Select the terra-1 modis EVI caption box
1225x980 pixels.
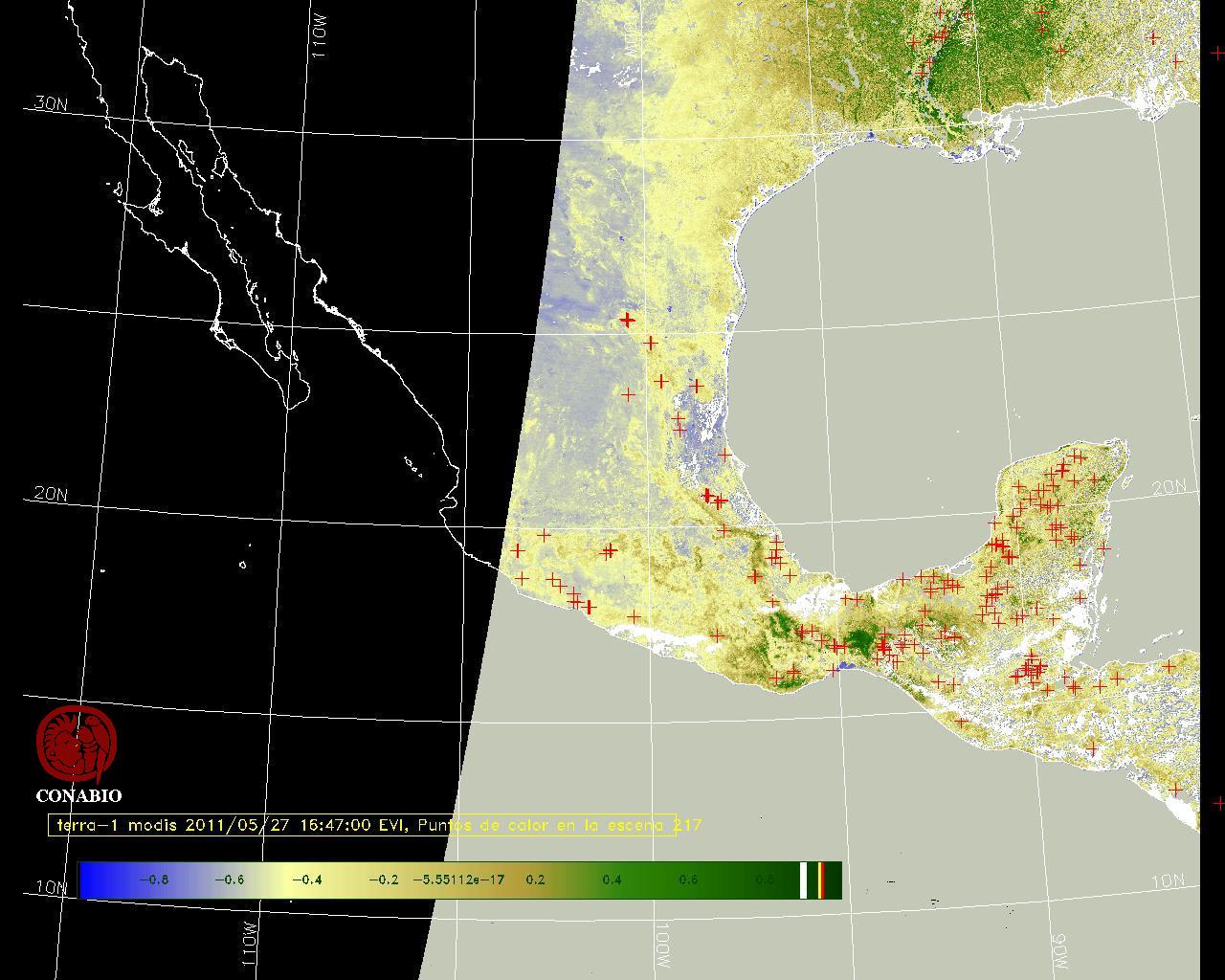coord(362,825)
